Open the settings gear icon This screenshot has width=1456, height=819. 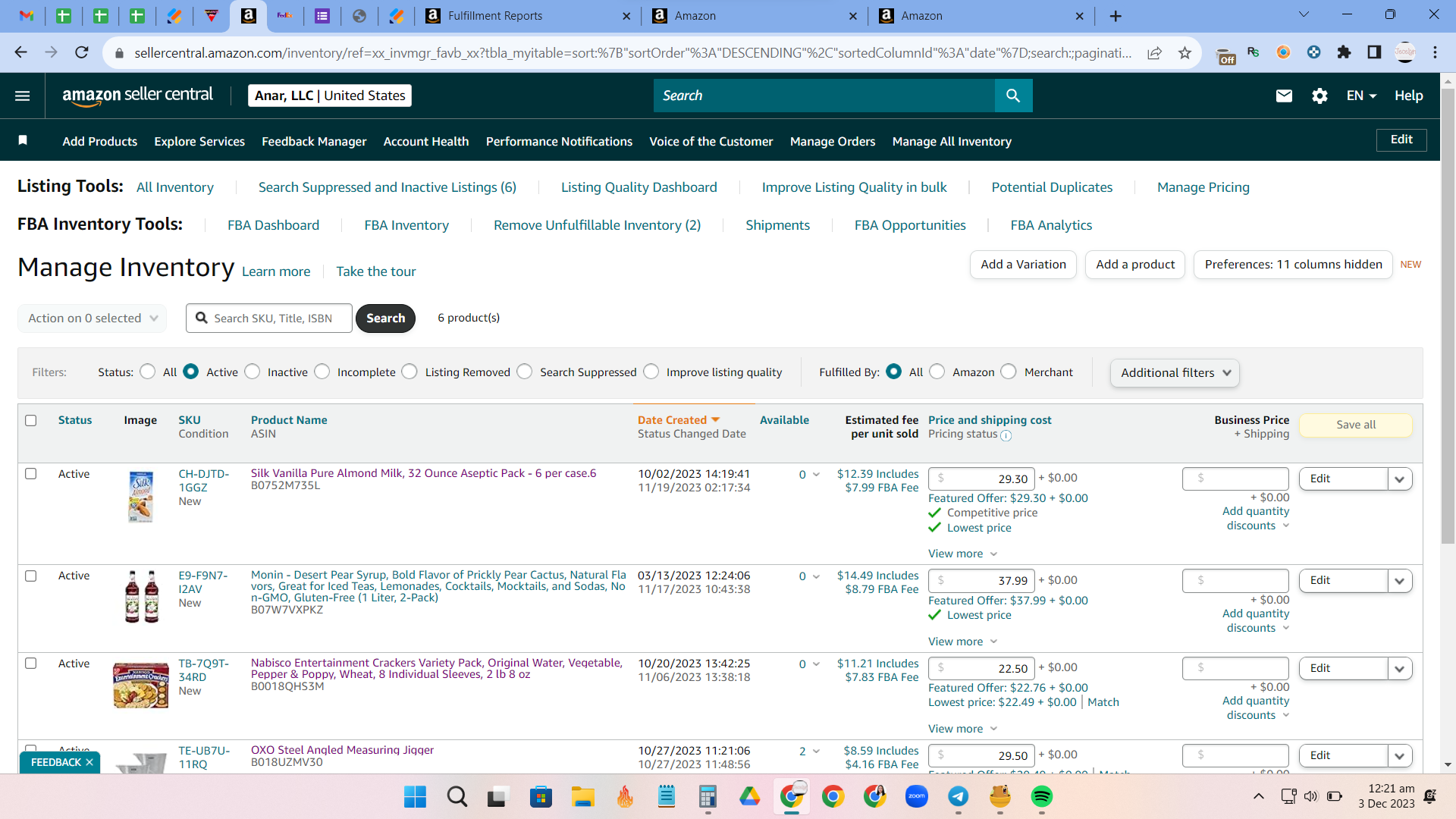(x=1320, y=96)
